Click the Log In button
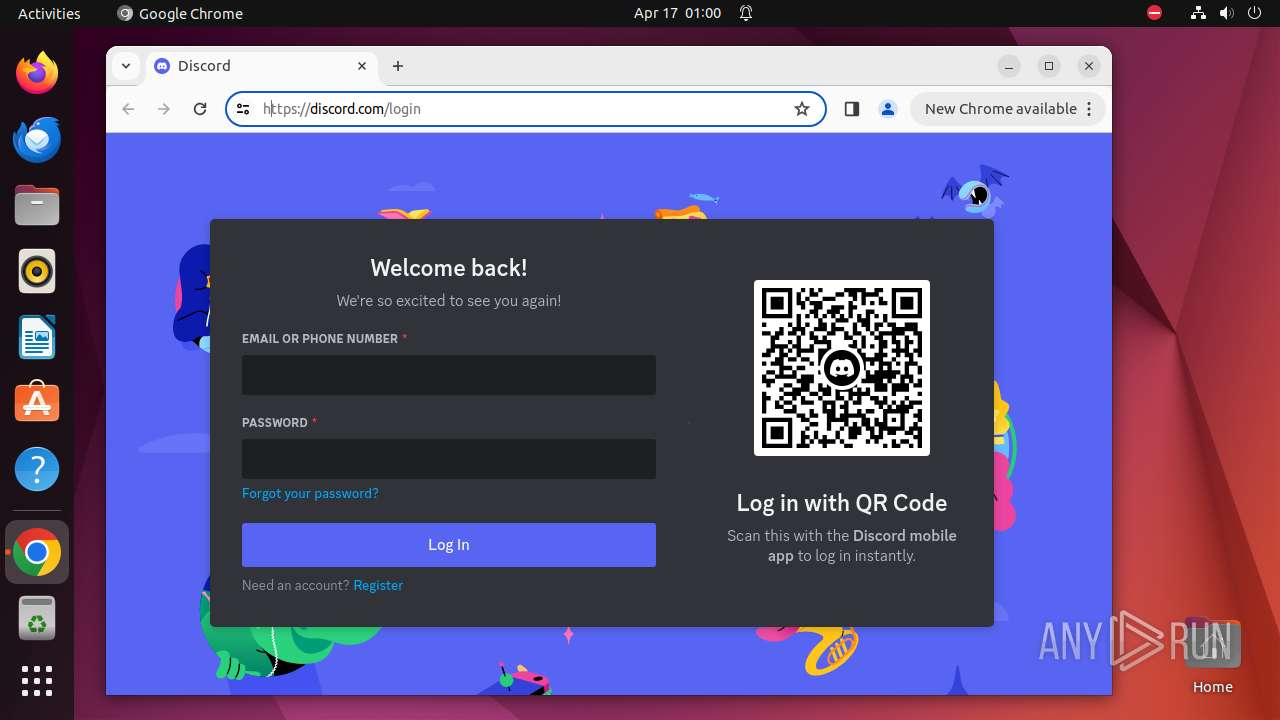This screenshot has width=1280, height=720. click(449, 545)
